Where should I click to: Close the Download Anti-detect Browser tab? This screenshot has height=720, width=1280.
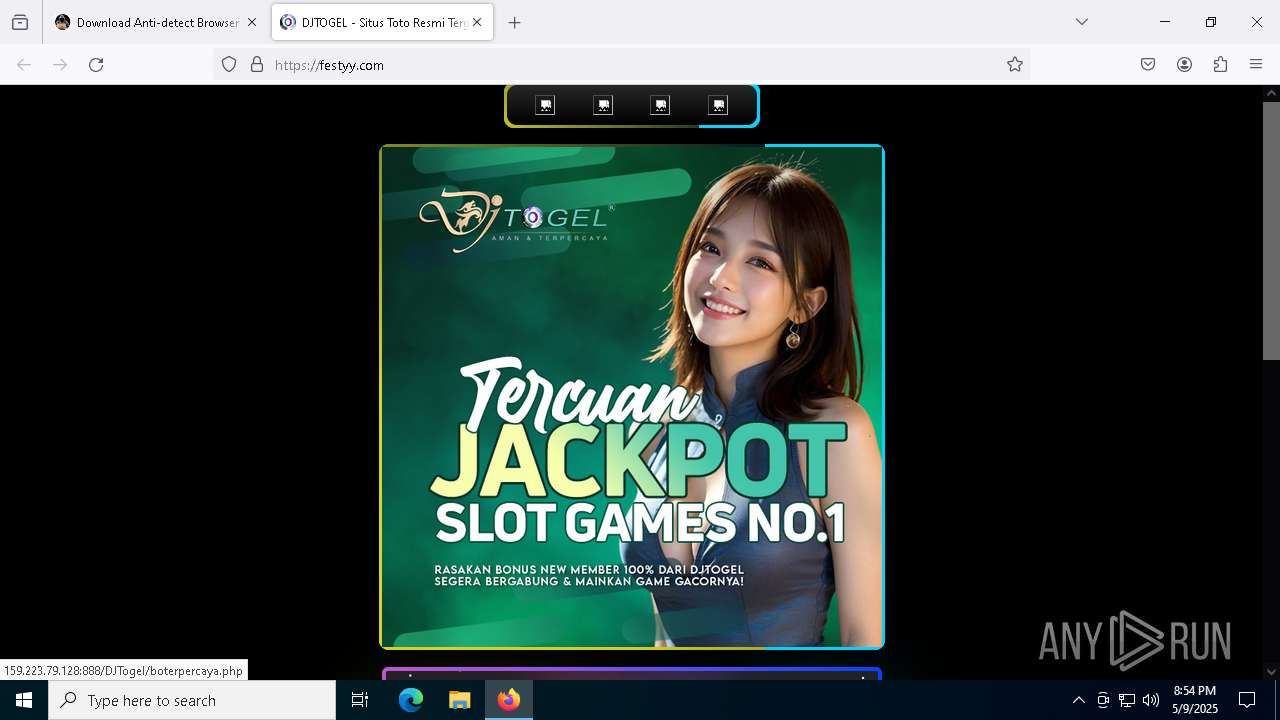(252, 22)
